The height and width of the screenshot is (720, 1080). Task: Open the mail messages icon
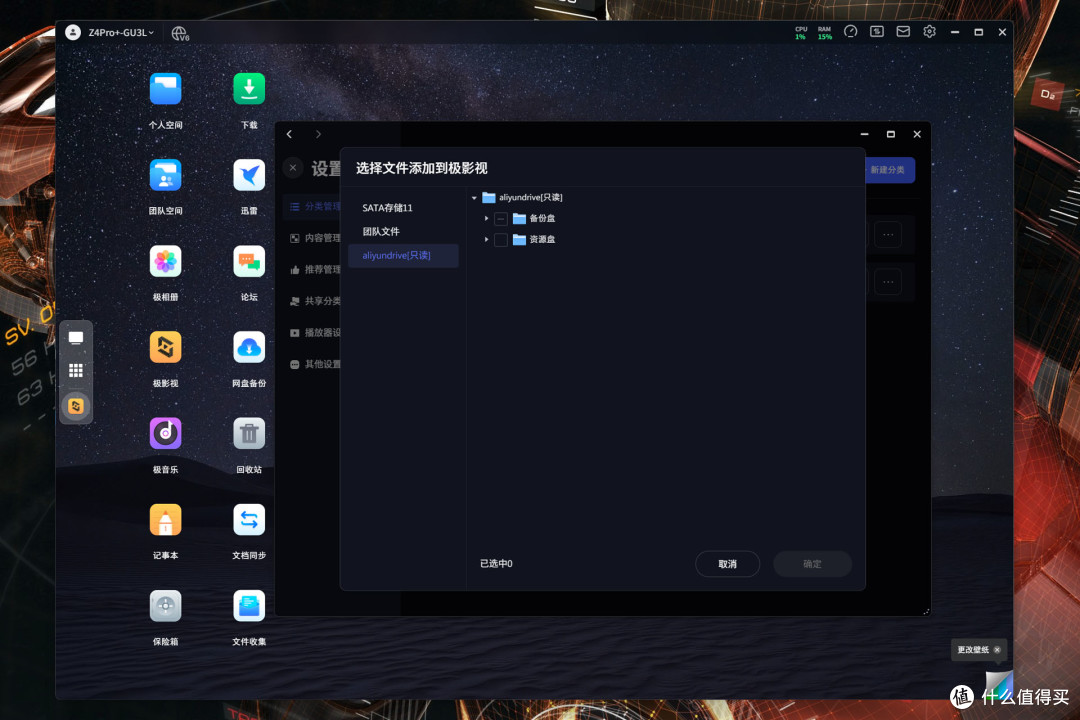click(903, 32)
